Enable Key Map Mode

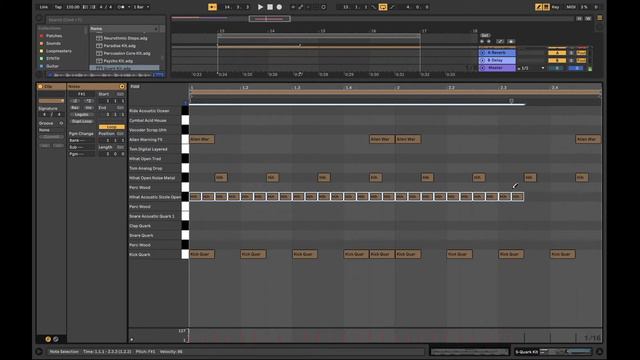556,7
